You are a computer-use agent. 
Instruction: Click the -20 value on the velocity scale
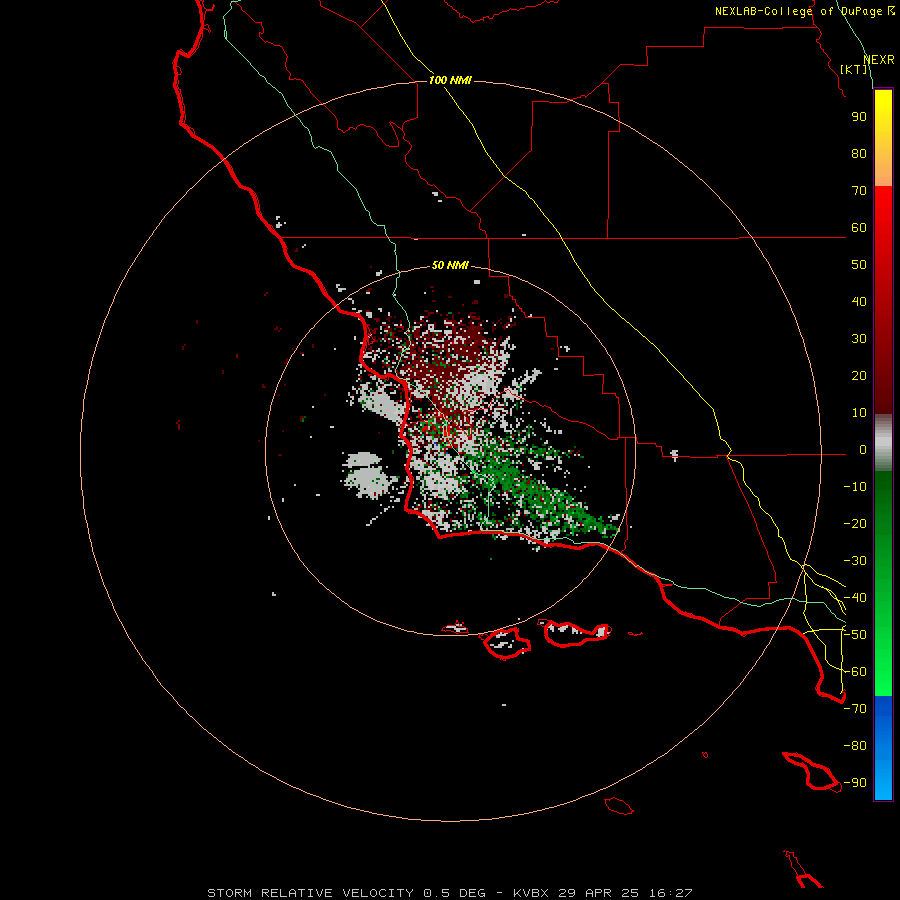[x=855, y=523]
